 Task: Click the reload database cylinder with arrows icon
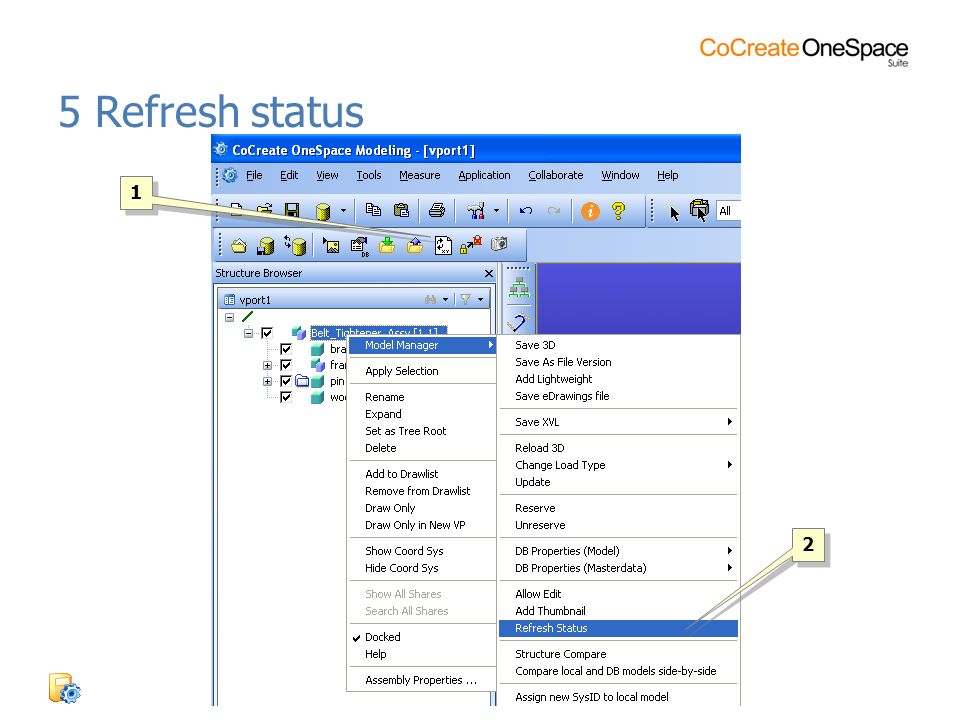[x=295, y=246]
